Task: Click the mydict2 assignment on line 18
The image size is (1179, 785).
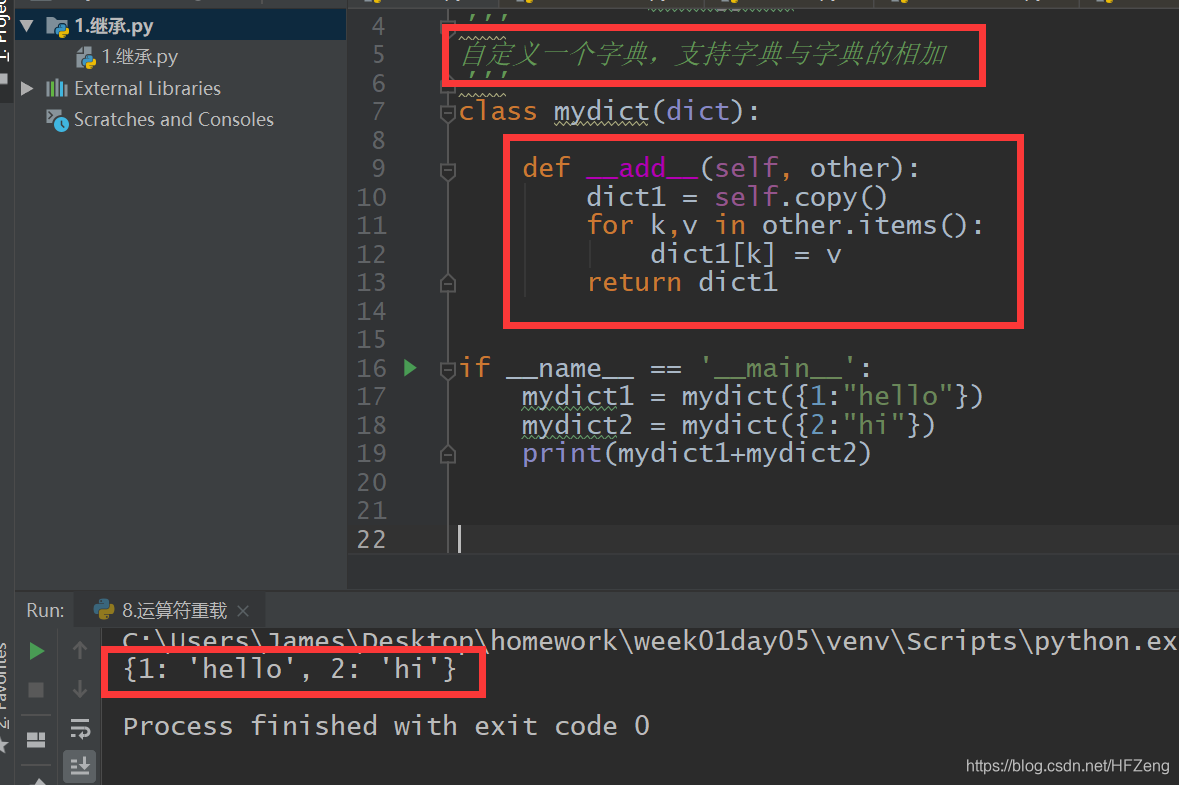Action: pos(729,426)
